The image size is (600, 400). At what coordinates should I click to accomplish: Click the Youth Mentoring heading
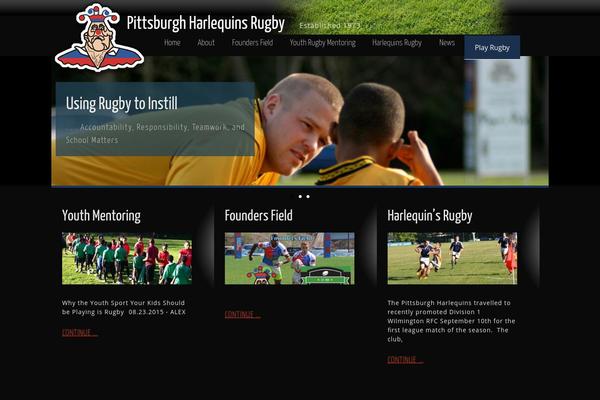click(101, 216)
